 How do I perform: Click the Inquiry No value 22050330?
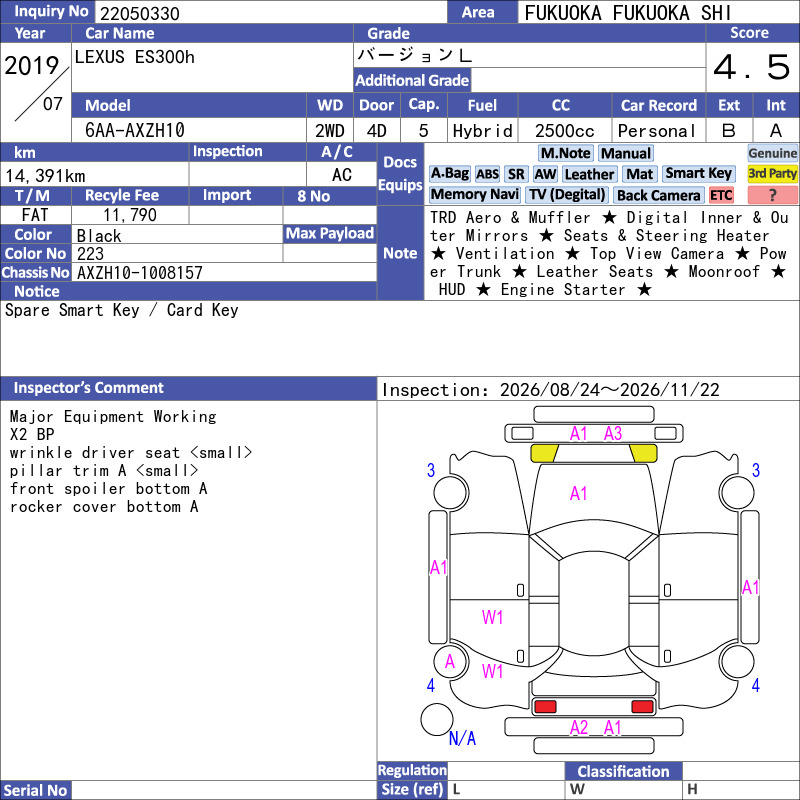coord(140,13)
